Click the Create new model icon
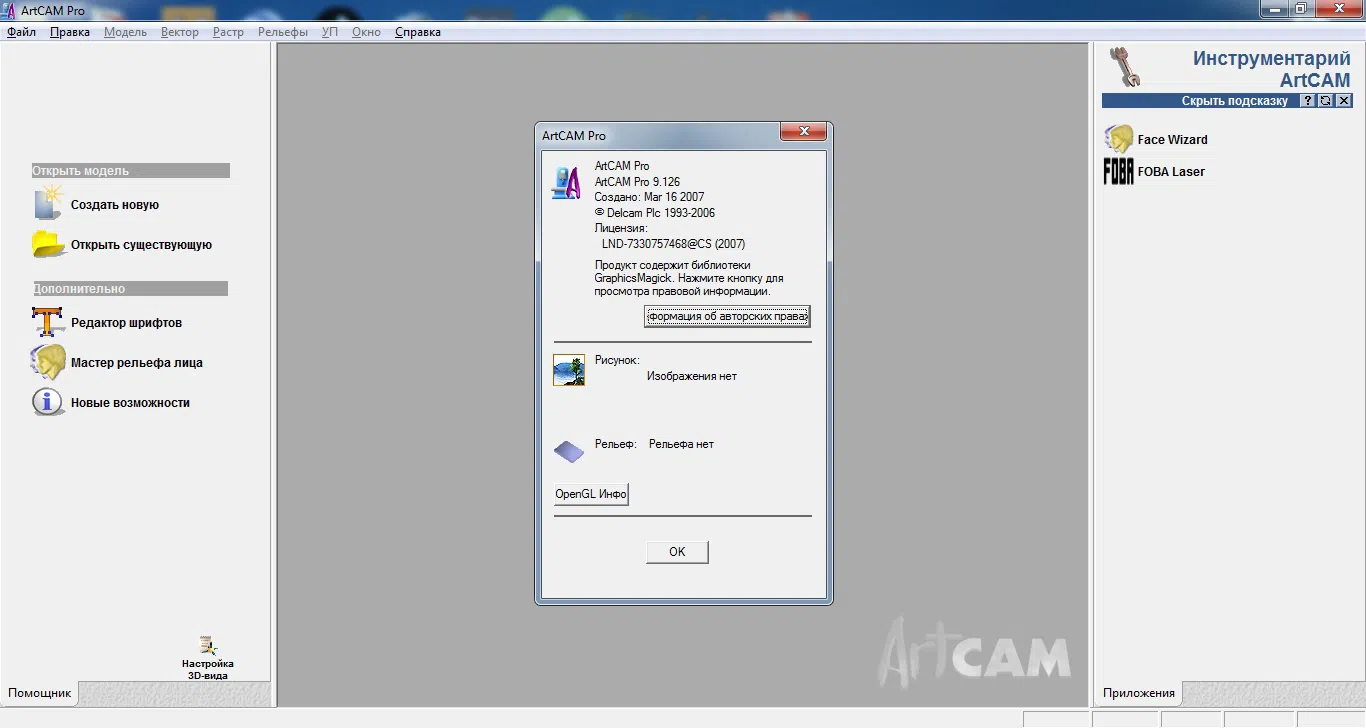 (48, 203)
